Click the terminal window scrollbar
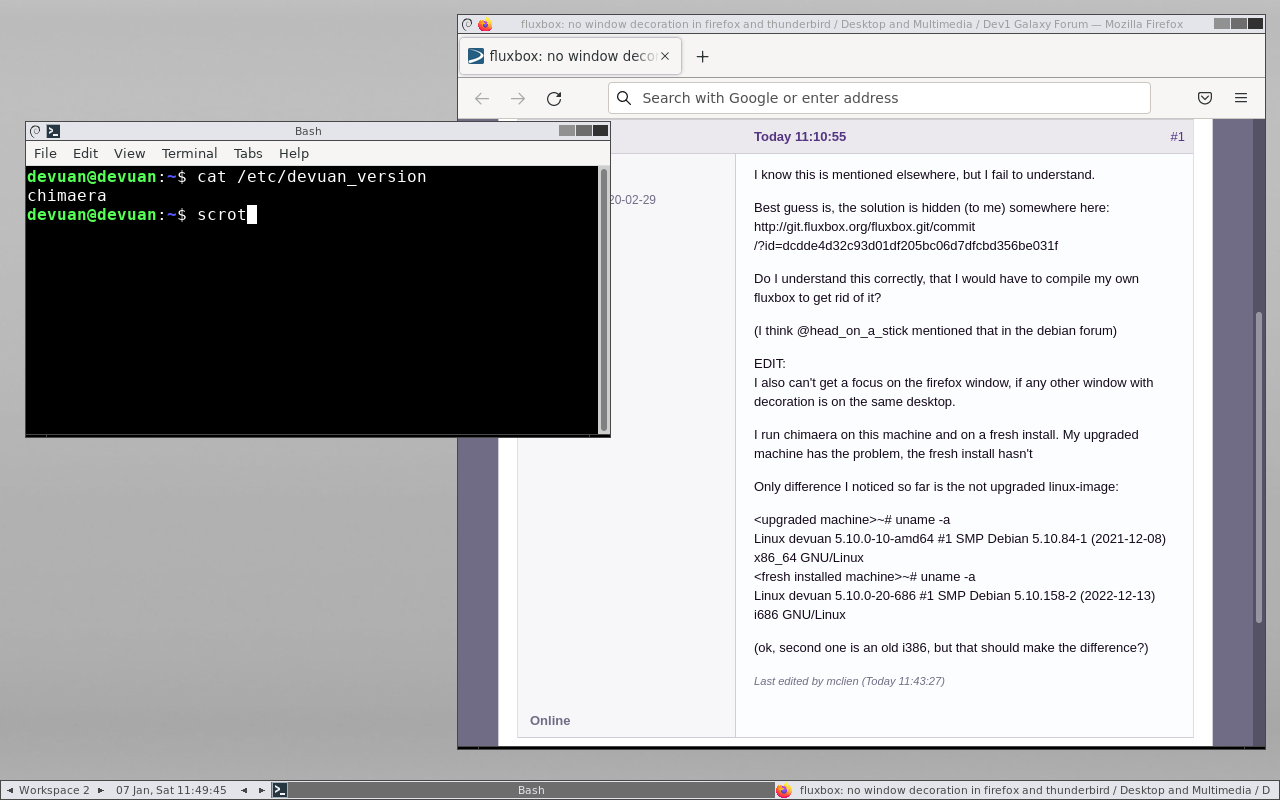This screenshot has width=1280, height=800. pyautogui.click(x=604, y=300)
